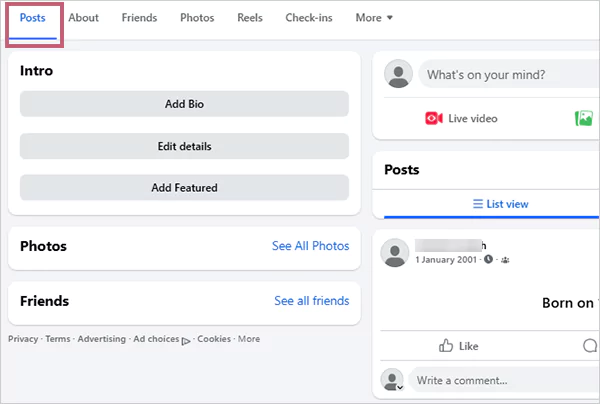This screenshot has width=600, height=404.
Task: Click the comment bubble icon
Action: coord(590,346)
